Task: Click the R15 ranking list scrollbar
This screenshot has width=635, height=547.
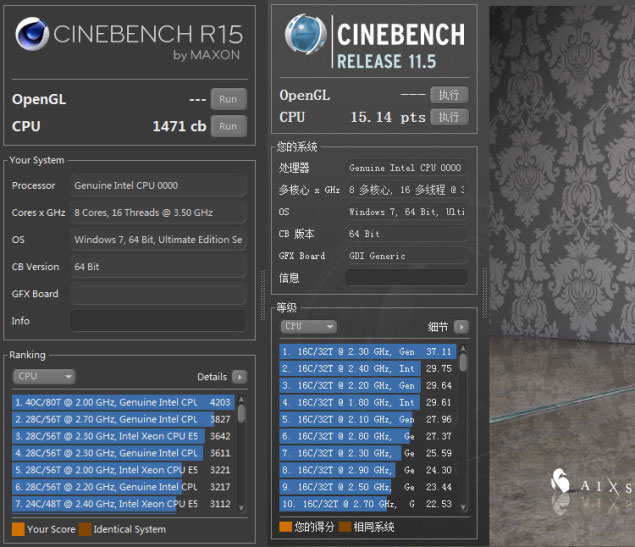Action: 241,450
